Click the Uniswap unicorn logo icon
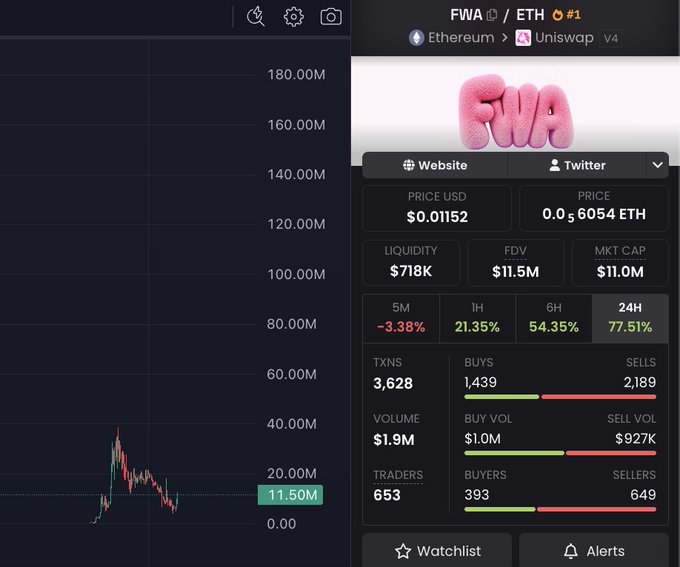The width and height of the screenshot is (680, 567). click(523, 38)
